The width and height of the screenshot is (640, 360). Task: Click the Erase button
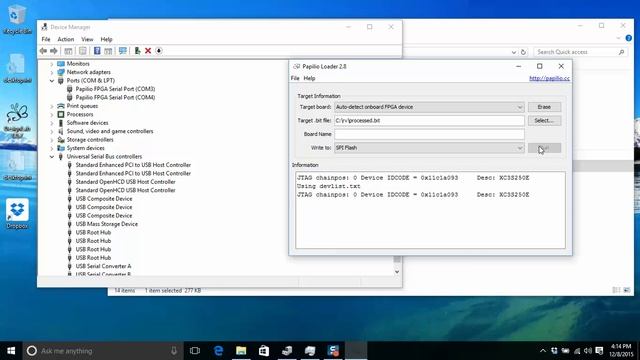544,107
